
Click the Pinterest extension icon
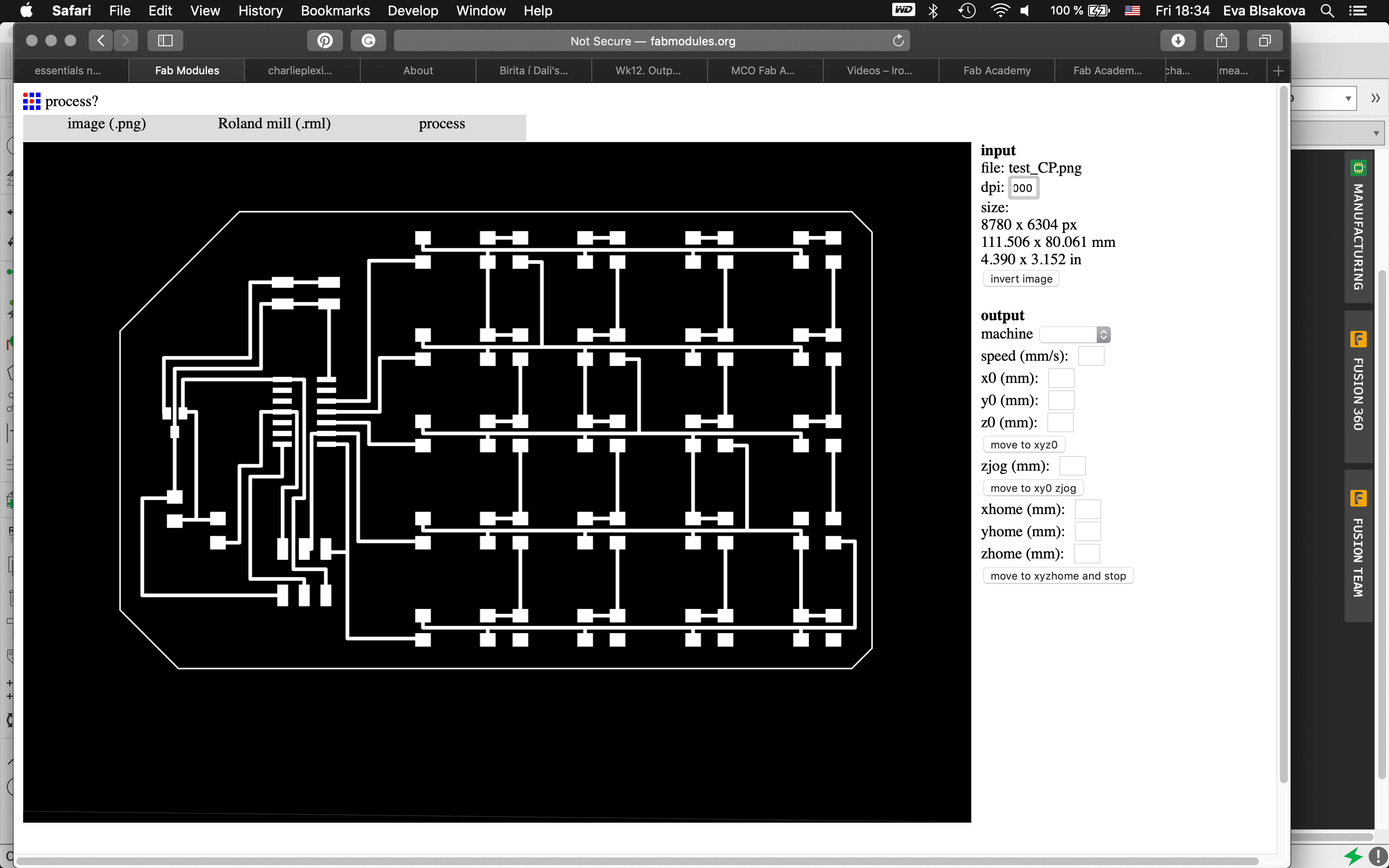(325, 41)
